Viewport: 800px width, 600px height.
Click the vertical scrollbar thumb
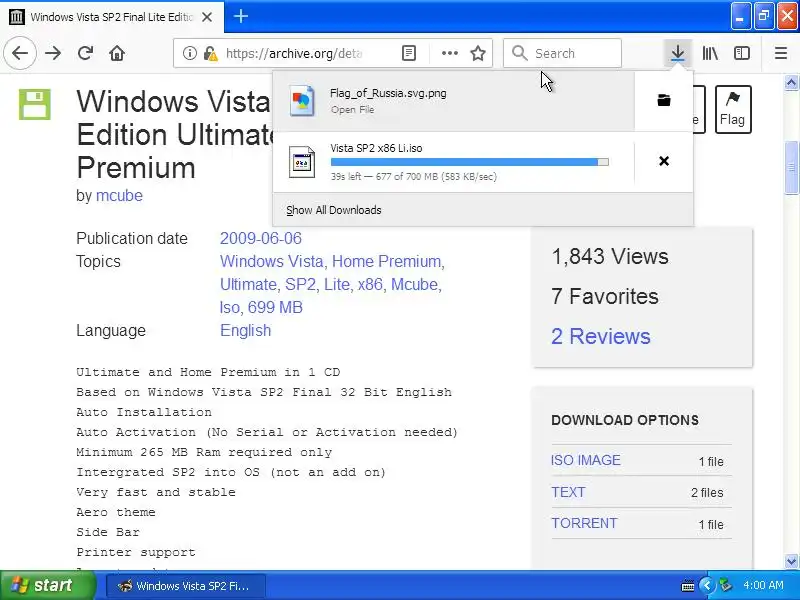coord(791,167)
